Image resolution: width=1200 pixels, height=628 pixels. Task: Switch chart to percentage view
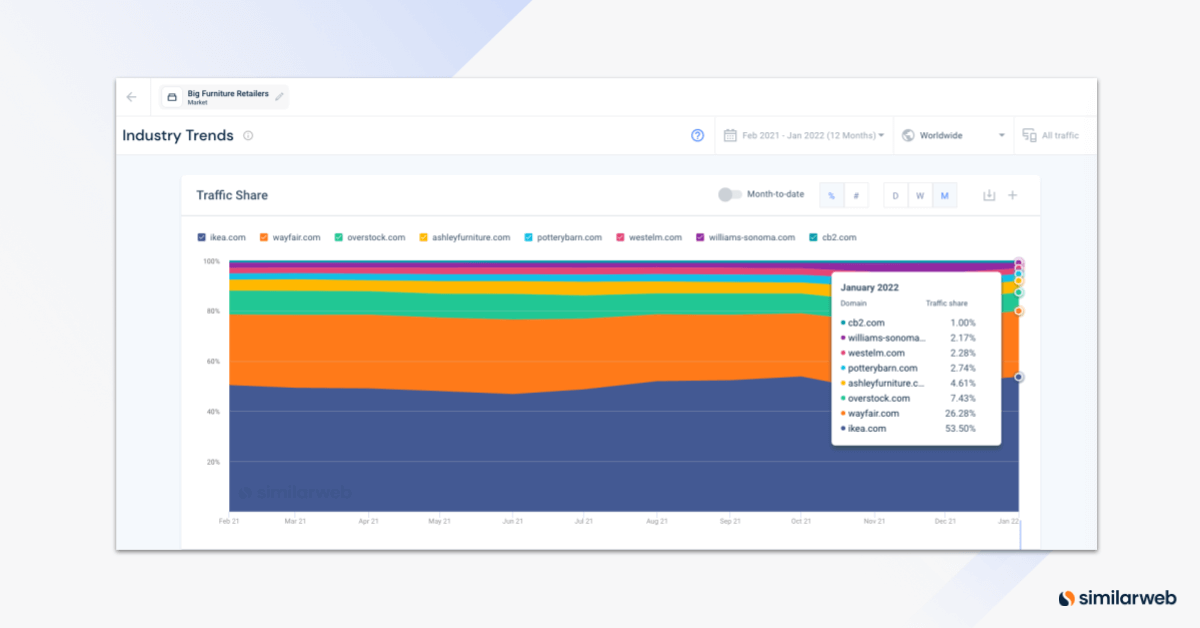(831, 195)
